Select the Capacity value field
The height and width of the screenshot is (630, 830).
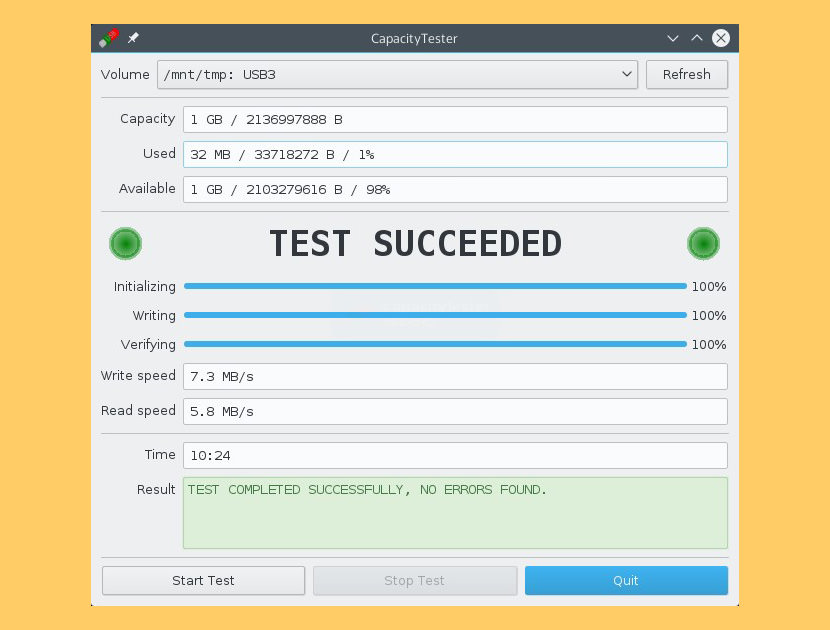point(455,119)
